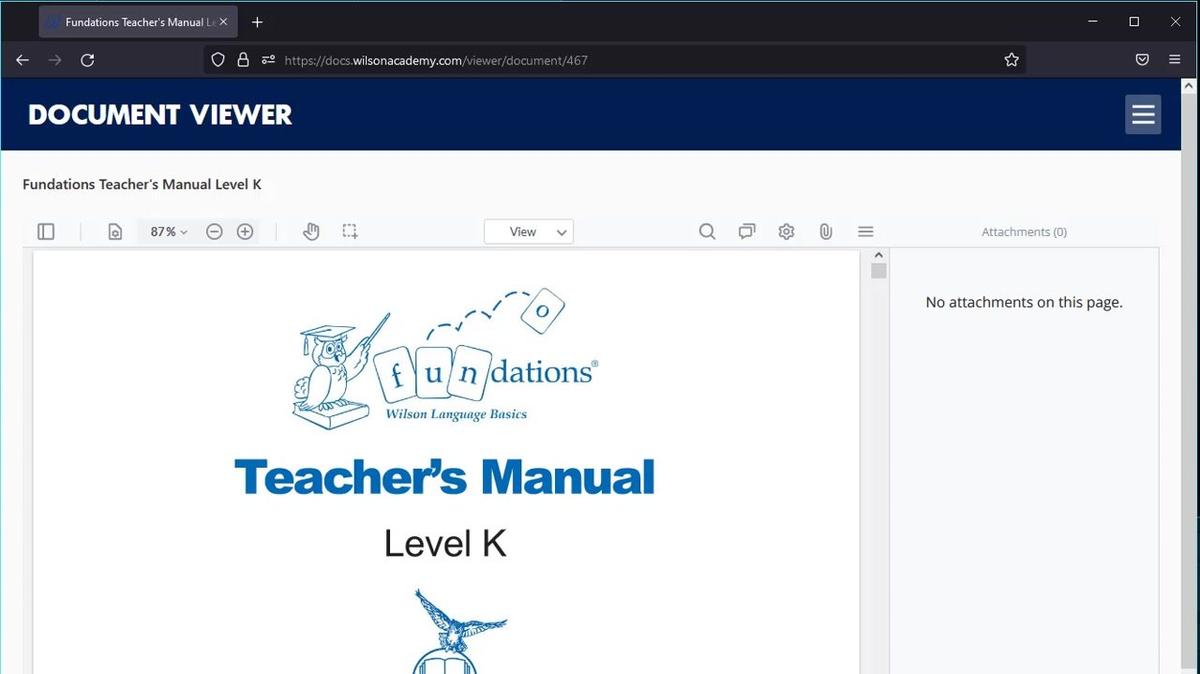Click the Fundations Teacher's Manual Level K title
1200x674 pixels.
(142, 184)
